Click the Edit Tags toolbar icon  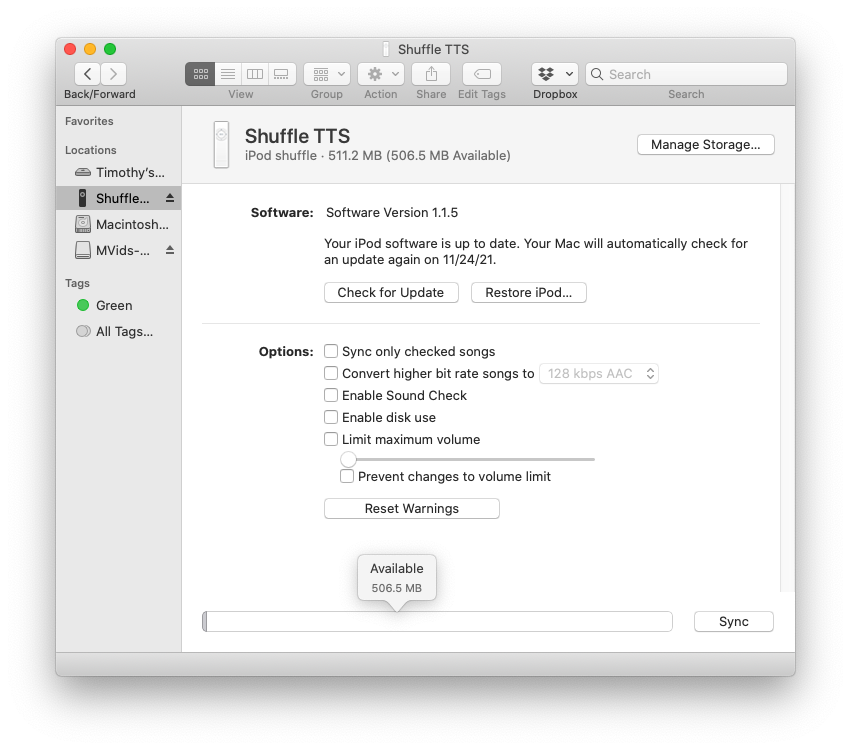(482, 74)
